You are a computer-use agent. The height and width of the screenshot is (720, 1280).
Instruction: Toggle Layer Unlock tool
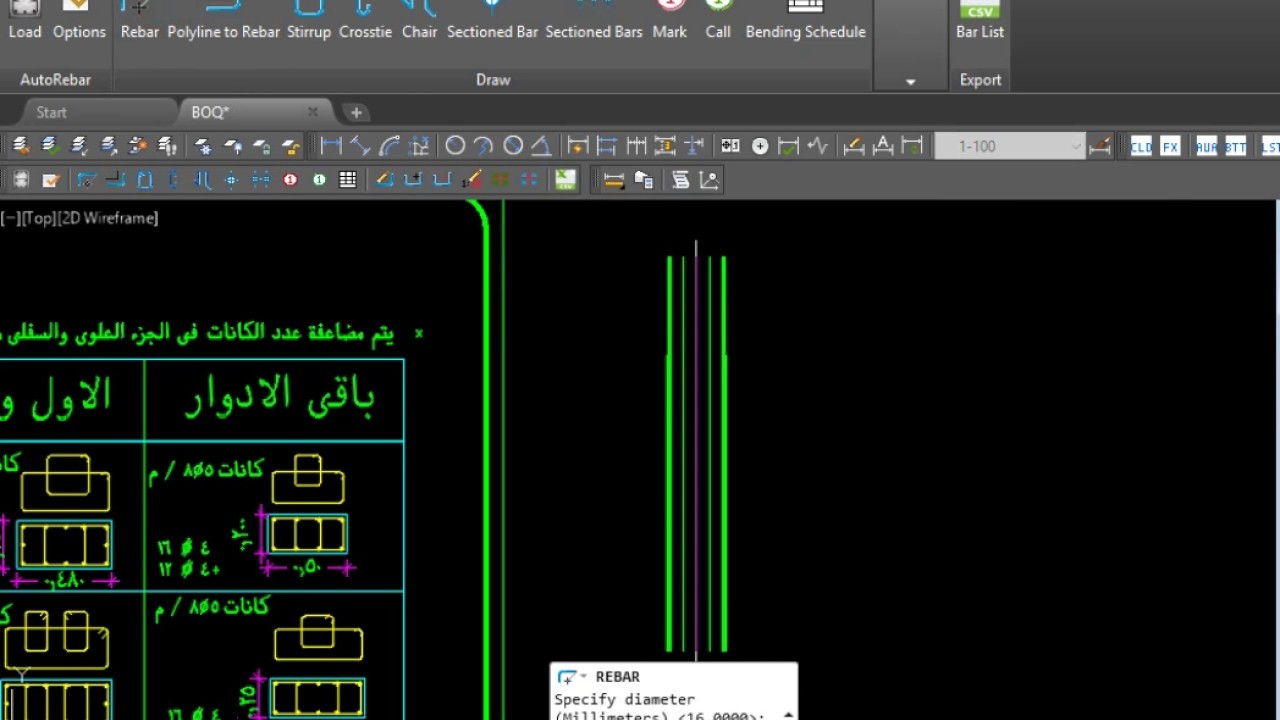click(291, 146)
